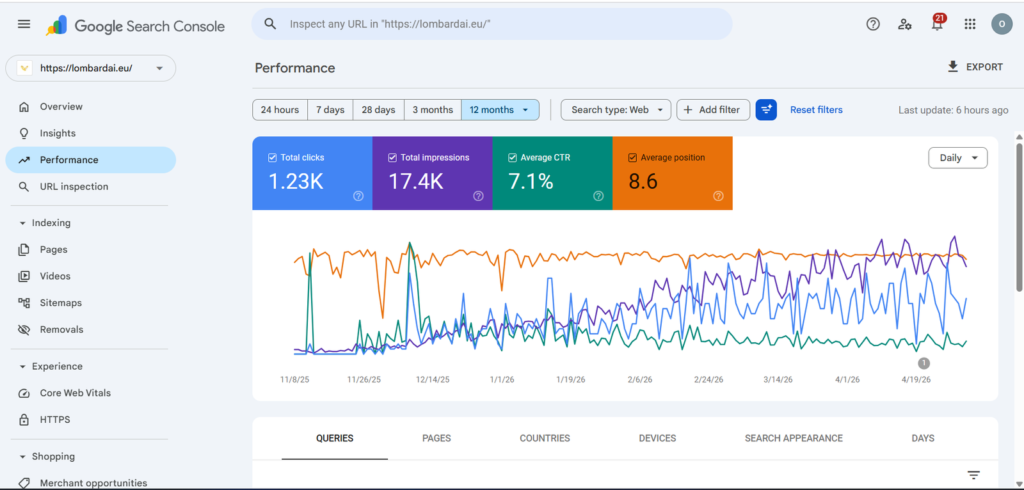Click inside the Inspect any URL field
Screen dimensions: 1024x490
[492, 24]
